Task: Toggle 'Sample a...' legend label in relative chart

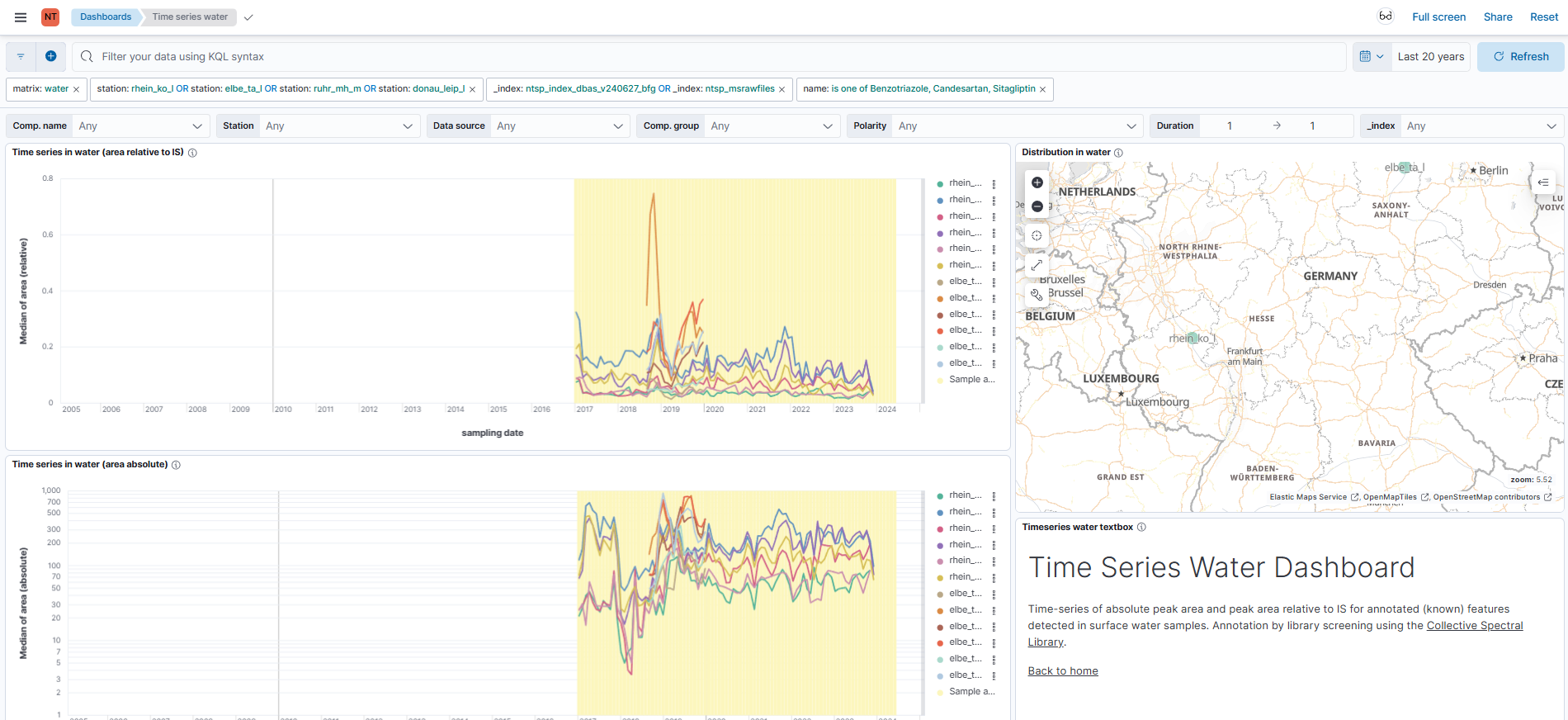Action: click(x=971, y=380)
